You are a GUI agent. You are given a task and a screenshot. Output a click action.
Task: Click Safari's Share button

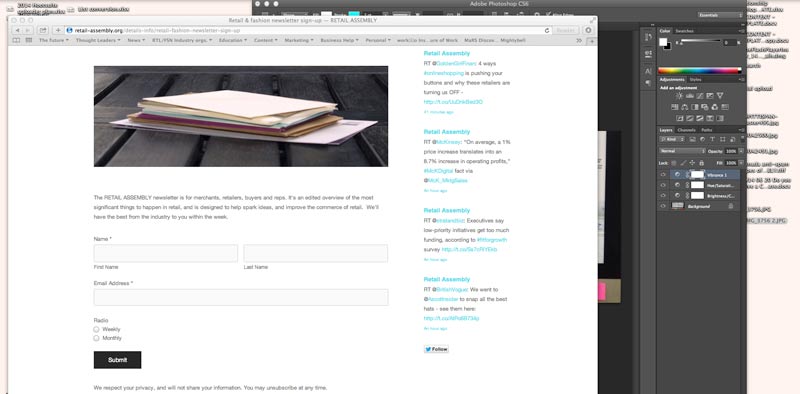pos(43,30)
